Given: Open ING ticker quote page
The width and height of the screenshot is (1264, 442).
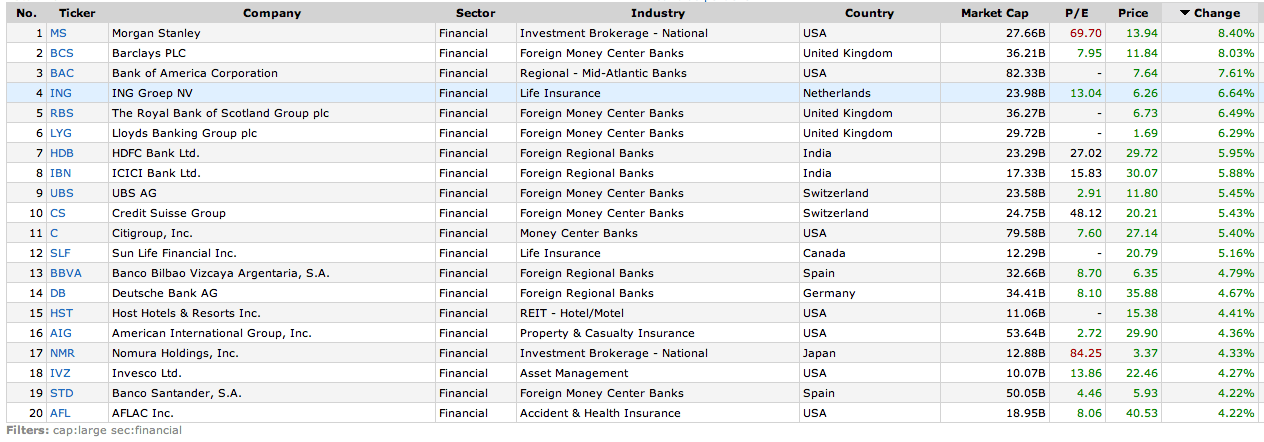Looking at the screenshot, I should point(60,93).
